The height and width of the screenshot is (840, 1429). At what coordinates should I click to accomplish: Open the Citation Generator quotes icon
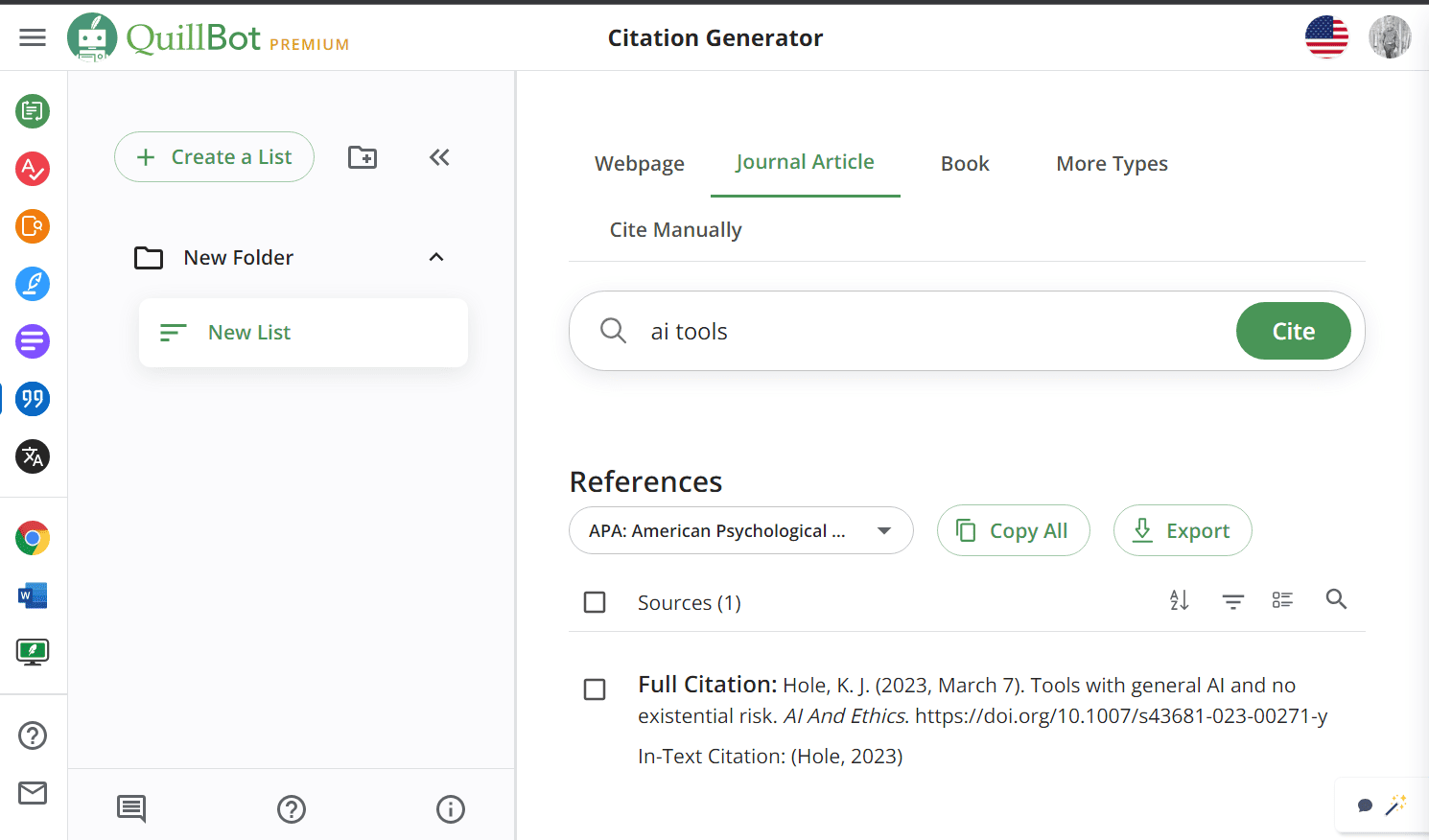point(33,399)
